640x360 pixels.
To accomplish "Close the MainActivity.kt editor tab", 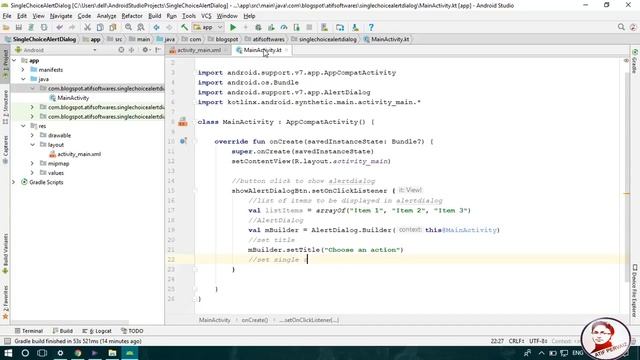I will point(287,50).
